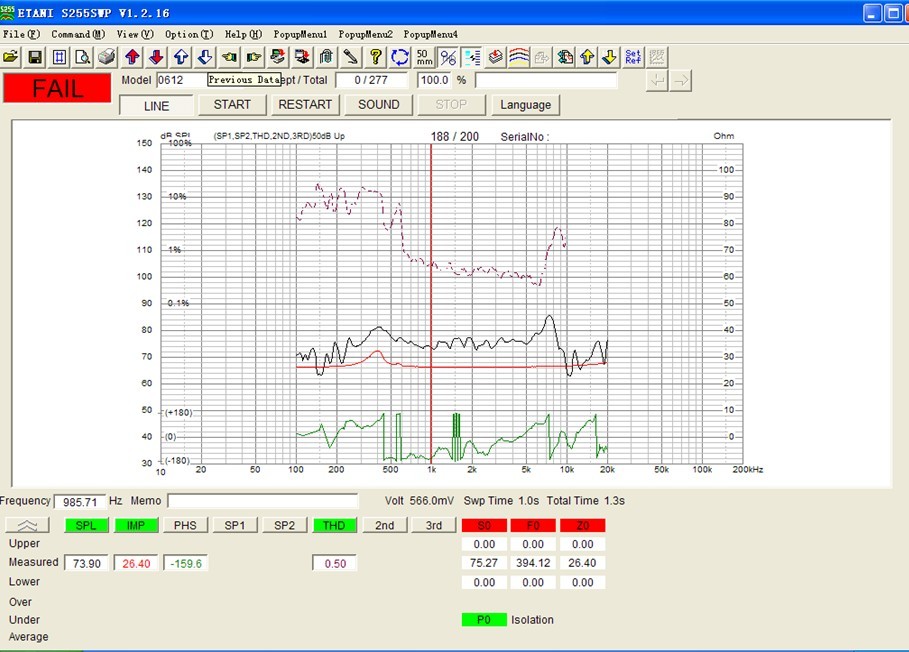This screenshot has height=652, width=909.
Task: Click the open folder toolbar icon
Action: coord(11,57)
